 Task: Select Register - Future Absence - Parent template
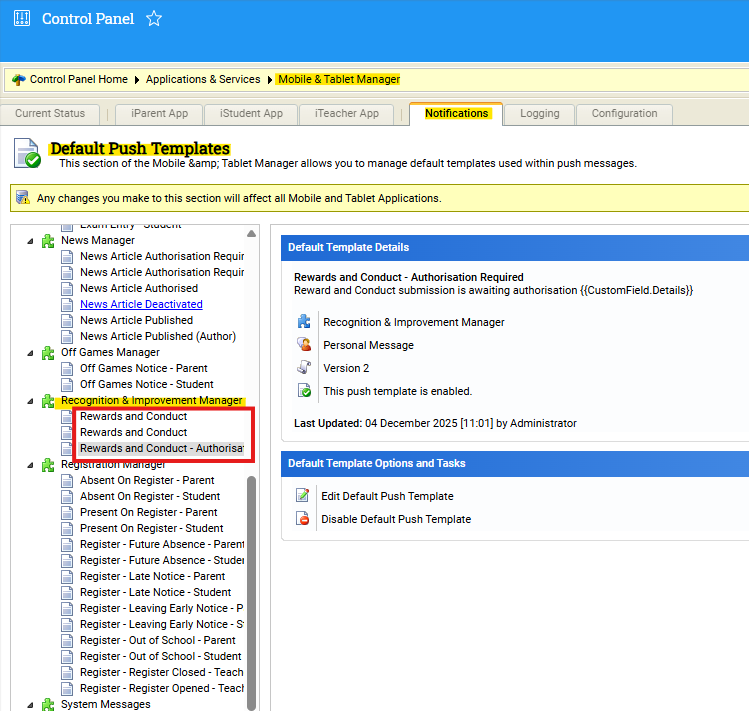tap(162, 544)
